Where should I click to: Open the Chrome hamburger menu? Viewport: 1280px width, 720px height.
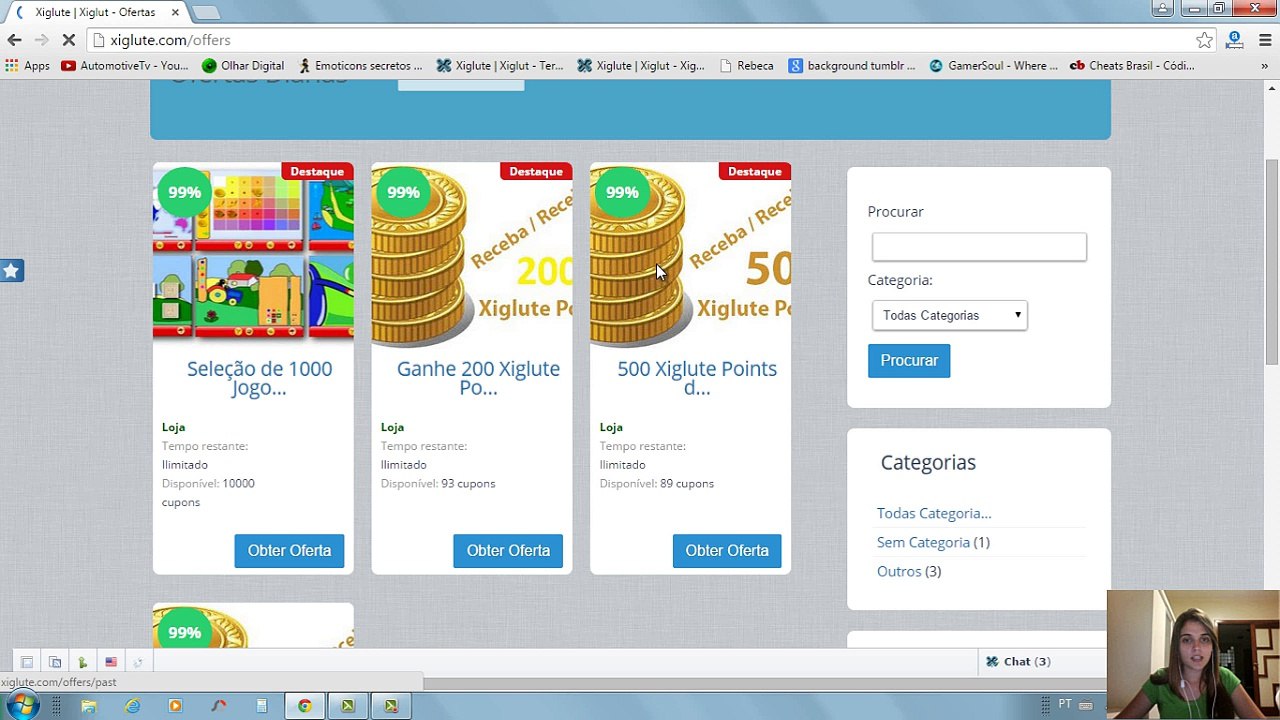pyautogui.click(x=1265, y=40)
